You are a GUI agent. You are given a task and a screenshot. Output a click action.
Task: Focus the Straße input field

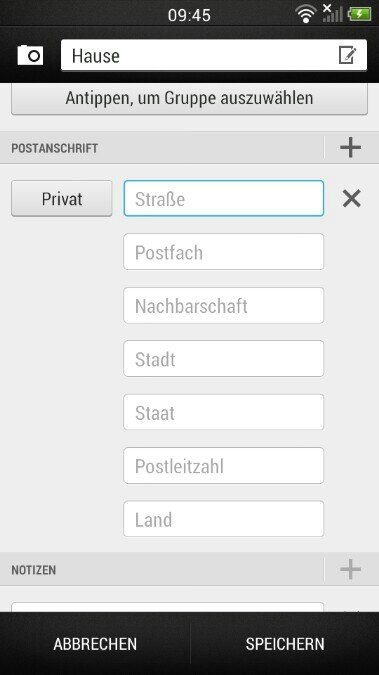224,198
